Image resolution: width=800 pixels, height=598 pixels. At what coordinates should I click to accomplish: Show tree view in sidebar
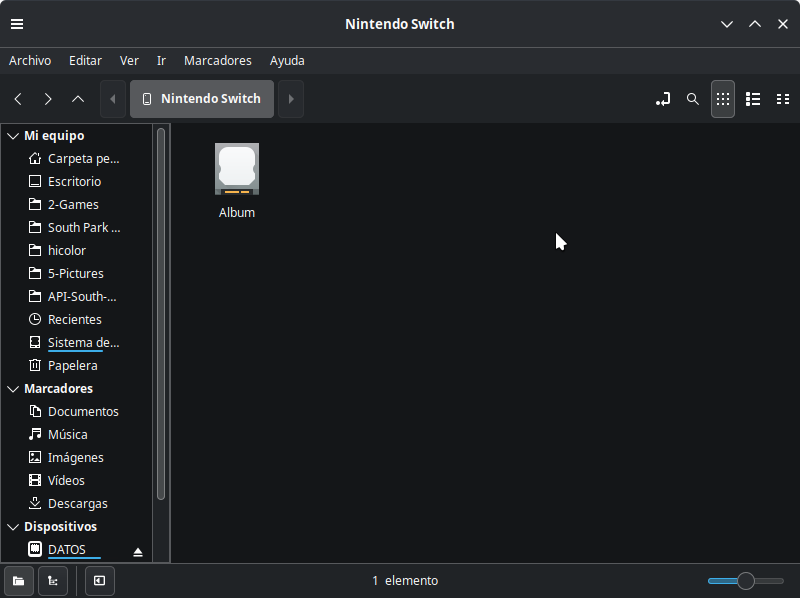click(x=53, y=581)
